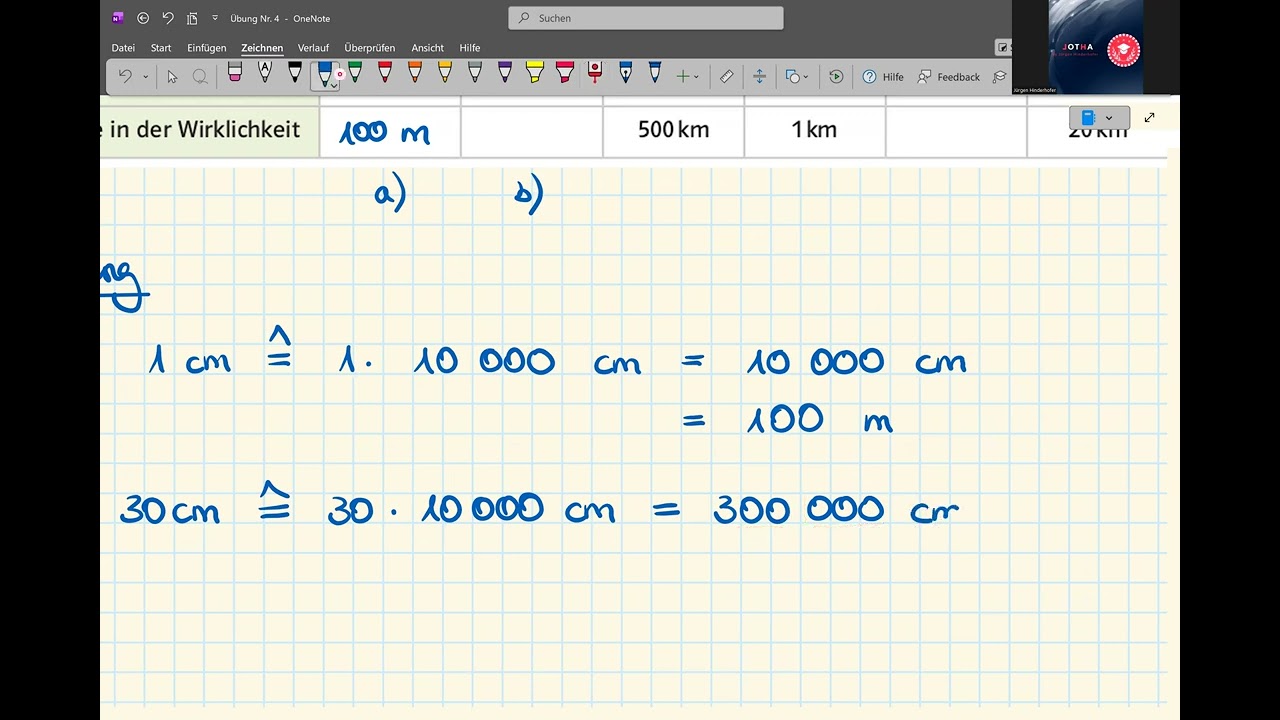This screenshot has height=720, width=1280.
Task: Switch to the Ansicht tab
Action: (428, 48)
